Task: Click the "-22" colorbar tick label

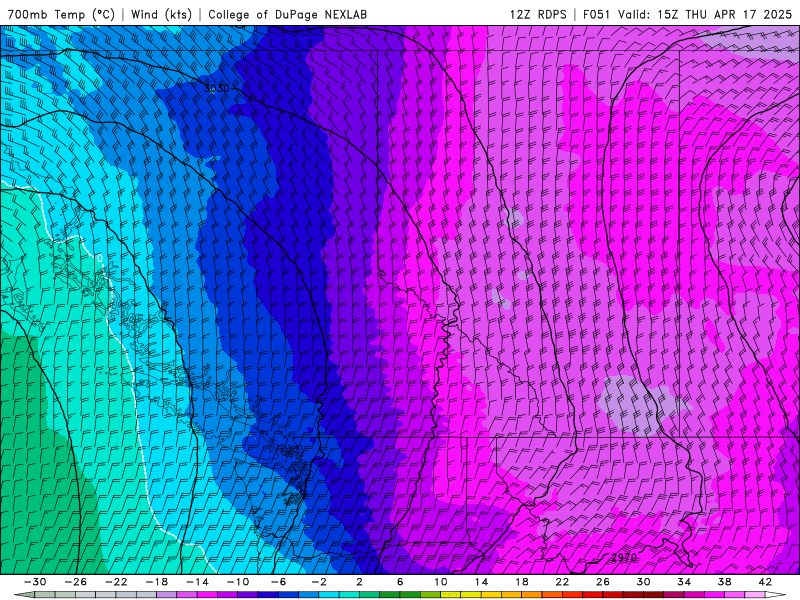Action: [x=116, y=582]
